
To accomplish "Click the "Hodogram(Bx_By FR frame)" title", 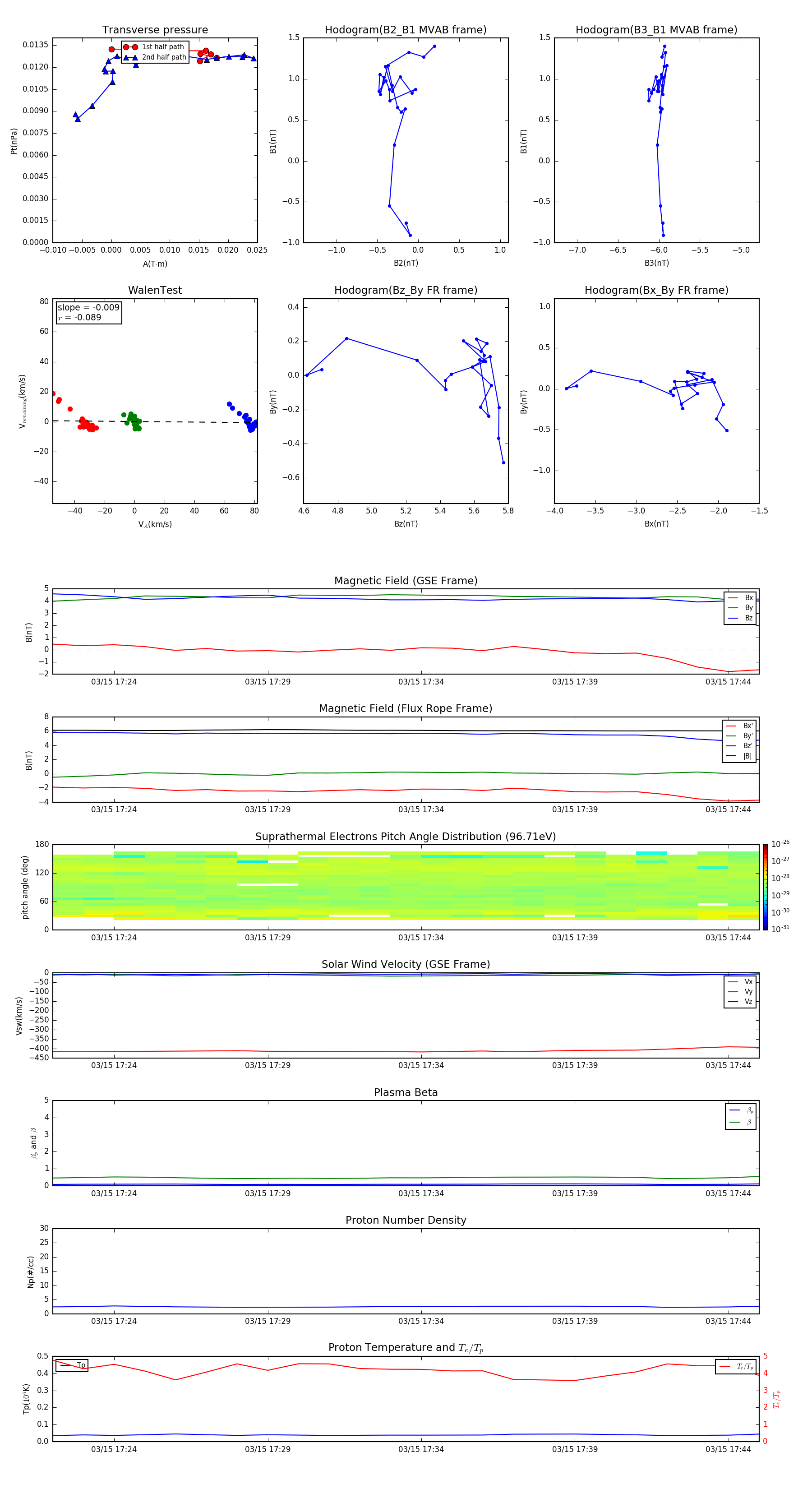I will click(656, 290).
